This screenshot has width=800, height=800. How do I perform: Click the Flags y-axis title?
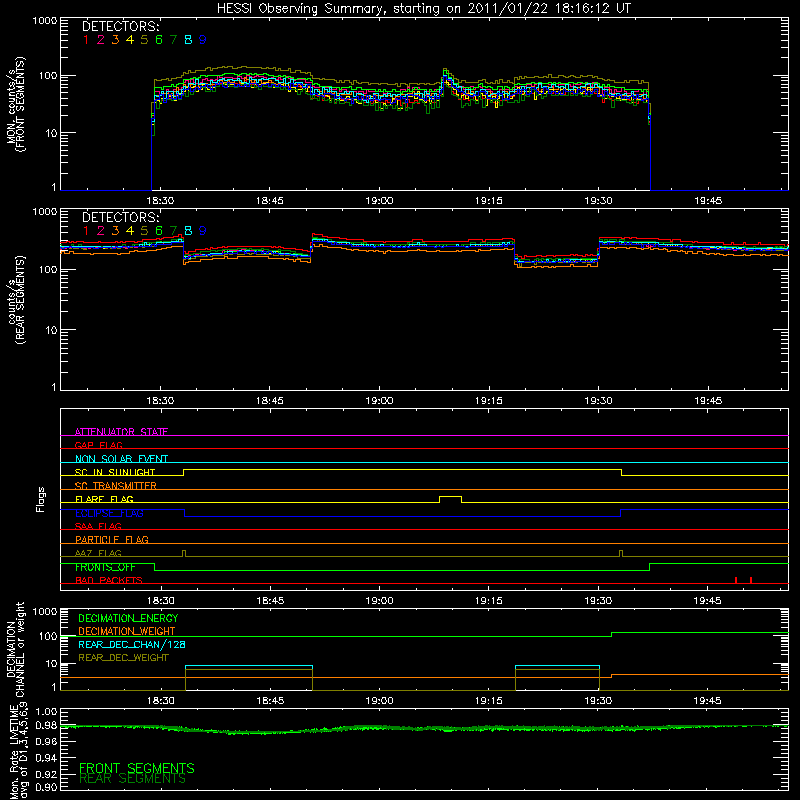[41, 499]
